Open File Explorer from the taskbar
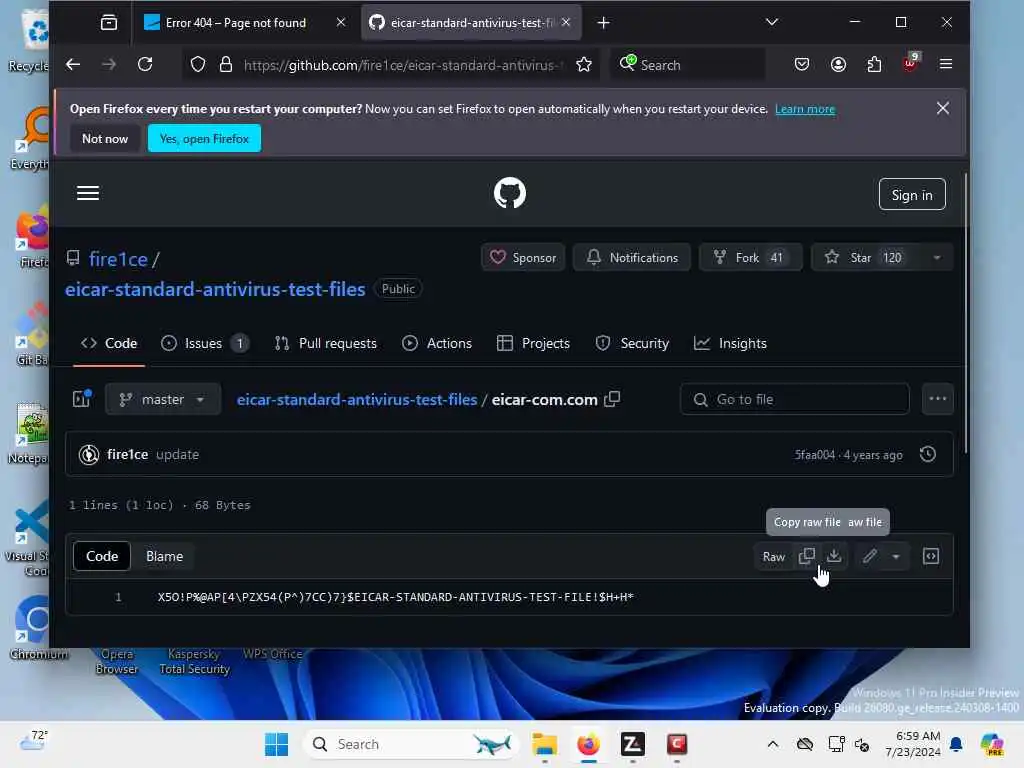Viewport: 1024px width, 768px height. [544, 744]
